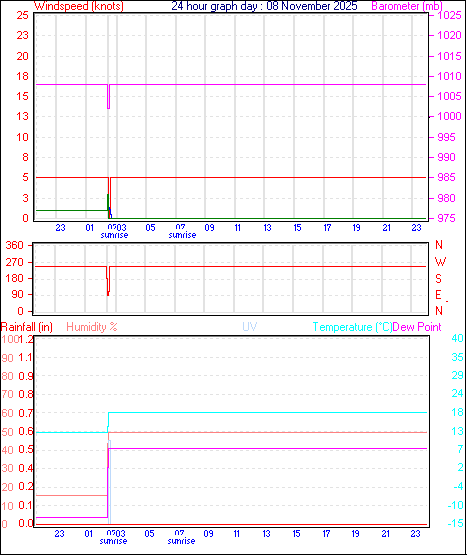This screenshot has height=559, width=467.
Task: Click the '24 hour graph day : 08 November 2025' heading
Action: pos(264,6)
